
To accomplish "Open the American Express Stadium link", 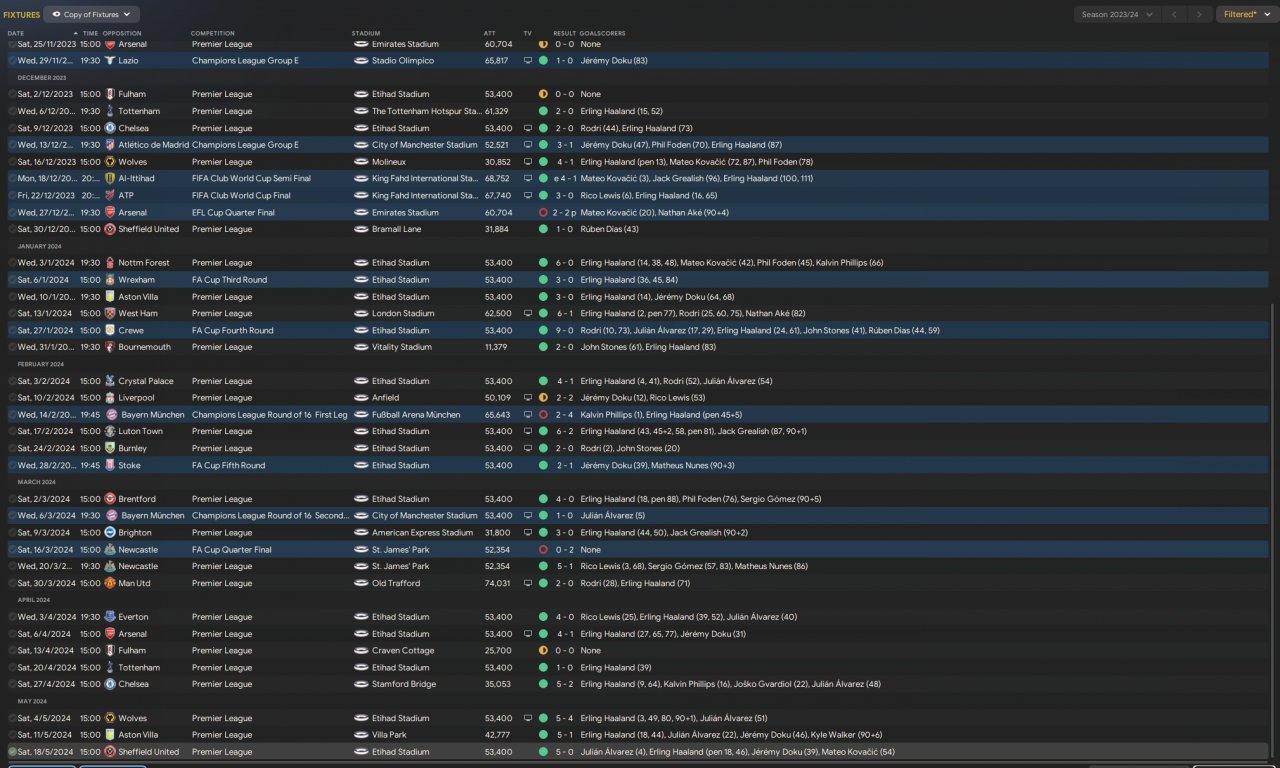I will point(423,533).
